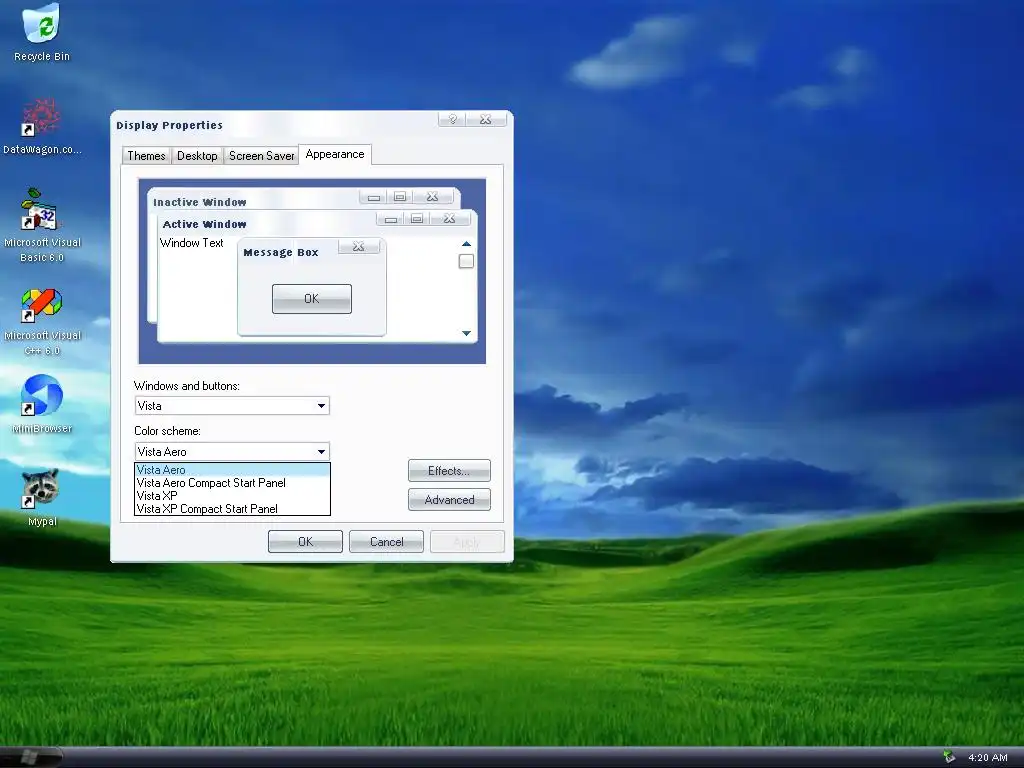This screenshot has width=1024, height=768.
Task: Select the Appearance tab
Action: tap(335, 154)
